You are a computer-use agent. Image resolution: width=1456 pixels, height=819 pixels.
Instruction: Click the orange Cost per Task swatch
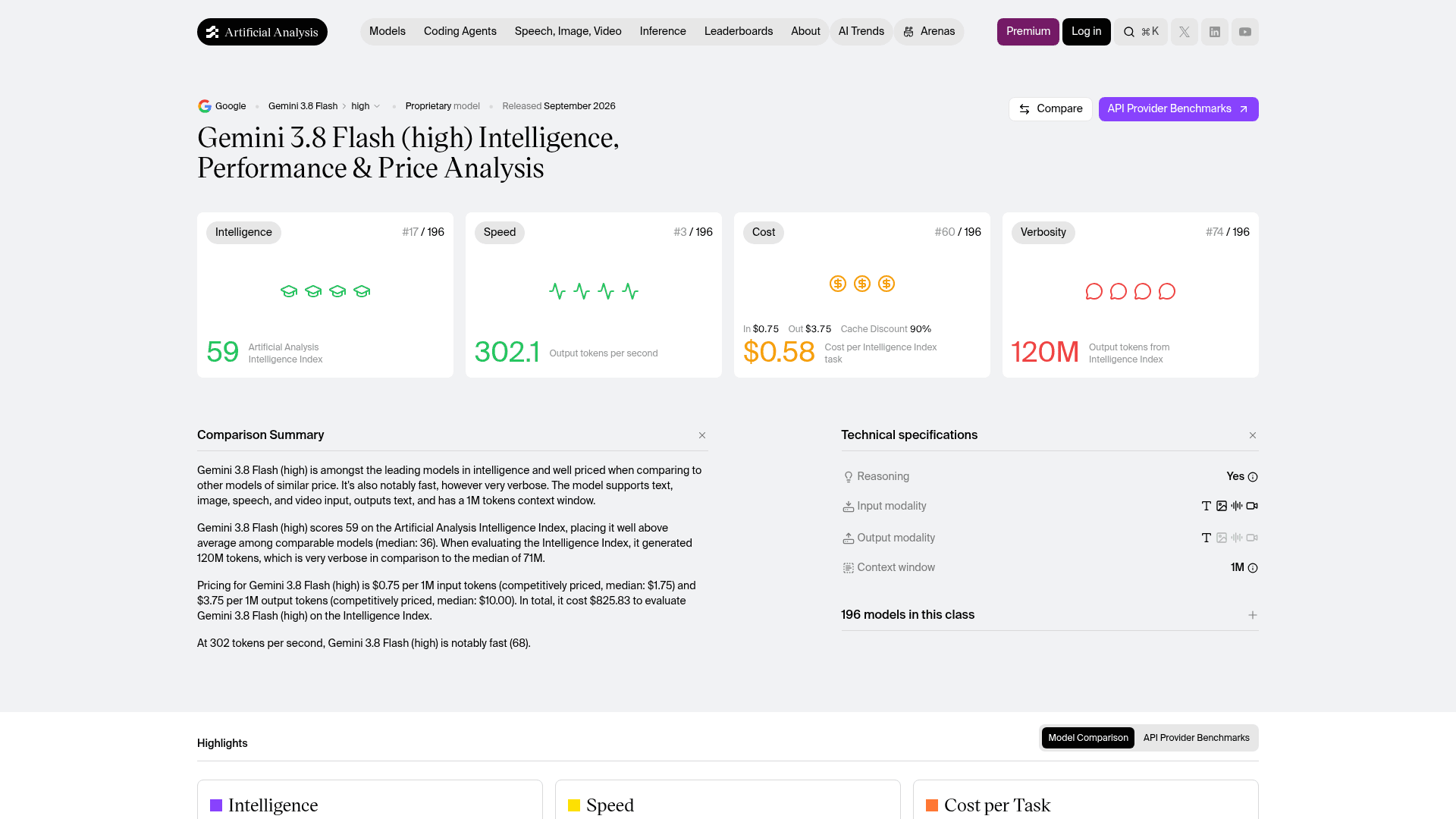tap(932, 805)
